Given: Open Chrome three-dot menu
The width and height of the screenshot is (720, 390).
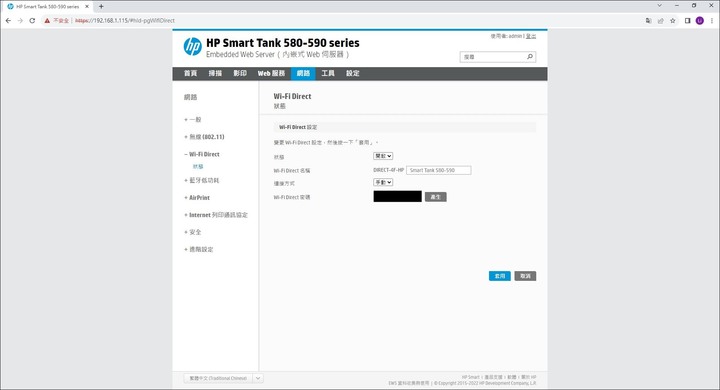Looking at the screenshot, I should (x=712, y=21).
